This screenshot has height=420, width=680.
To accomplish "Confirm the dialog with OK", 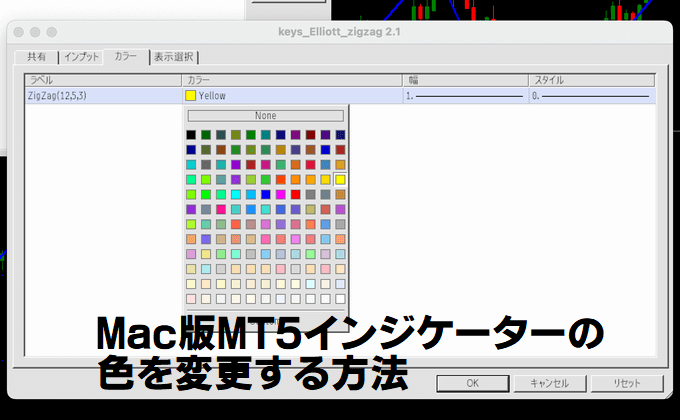I will (x=472, y=383).
